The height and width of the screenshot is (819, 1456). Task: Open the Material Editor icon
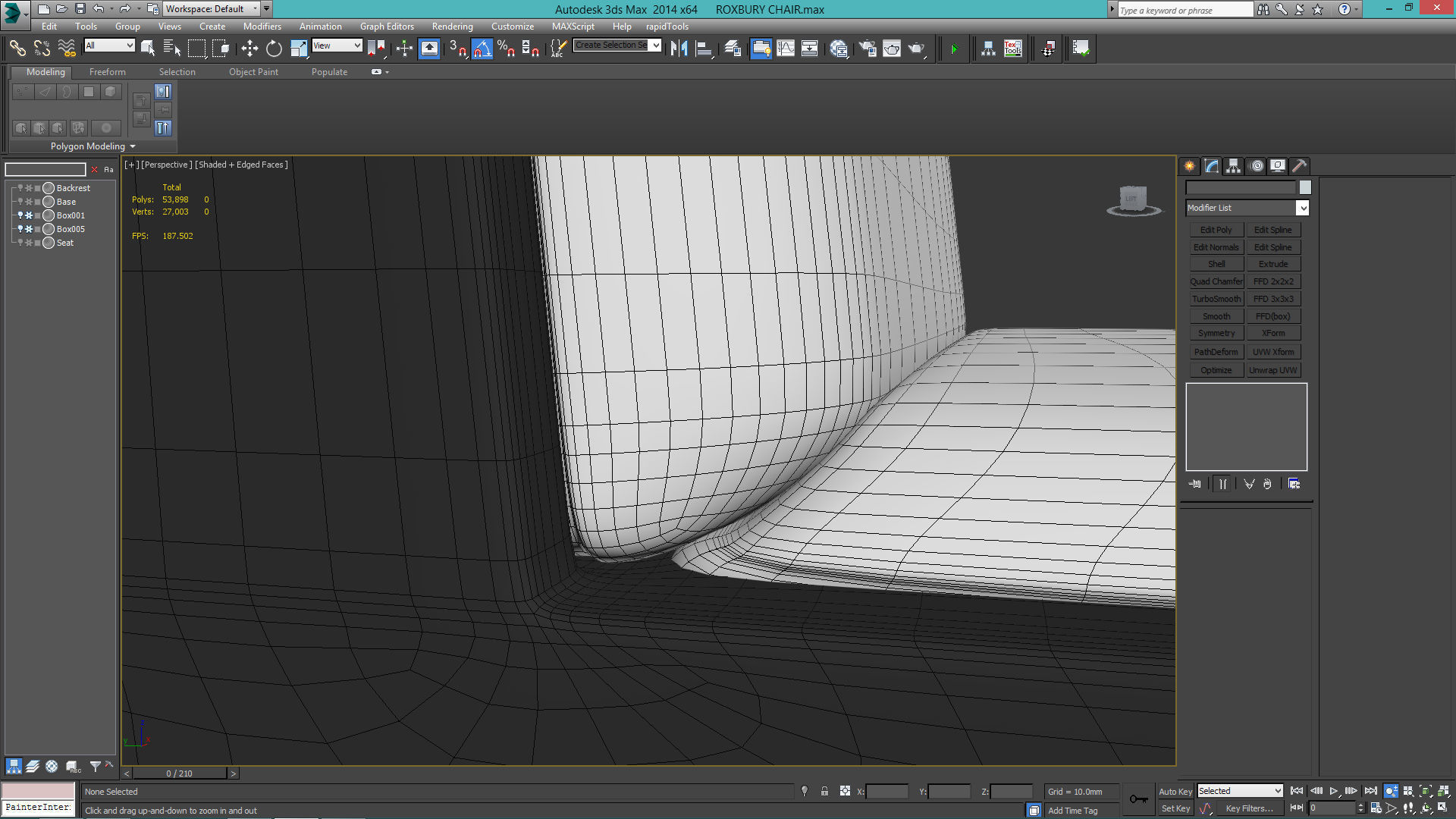(x=838, y=49)
